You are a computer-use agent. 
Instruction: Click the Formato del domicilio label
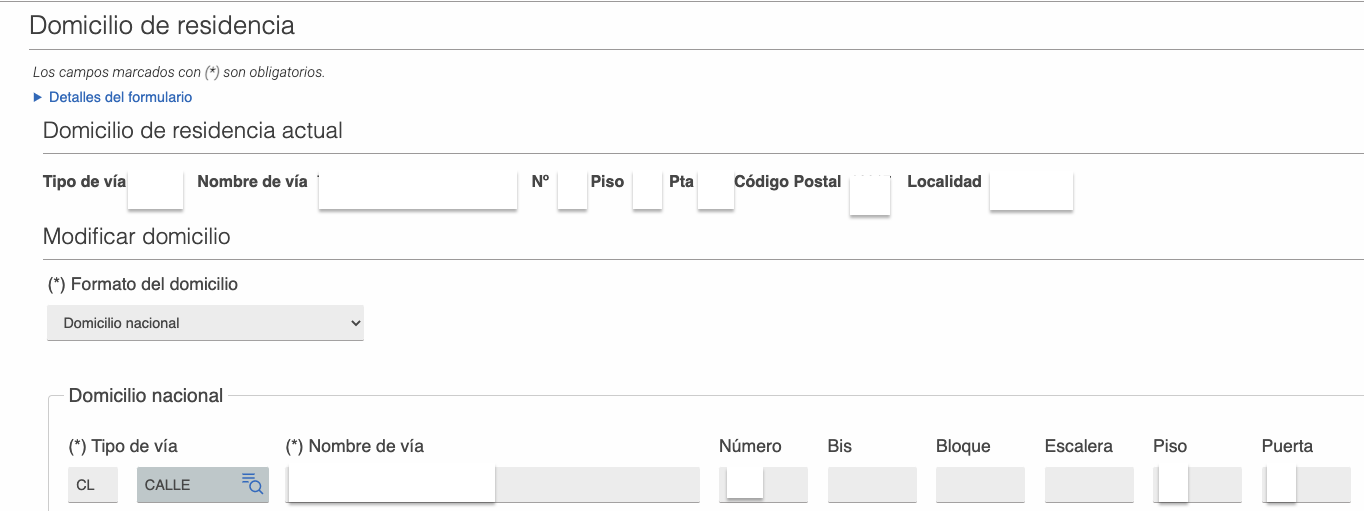click(143, 284)
